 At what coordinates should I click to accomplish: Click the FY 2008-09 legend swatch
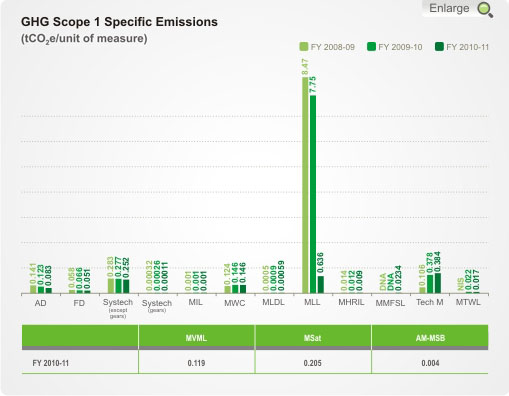(304, 47)
